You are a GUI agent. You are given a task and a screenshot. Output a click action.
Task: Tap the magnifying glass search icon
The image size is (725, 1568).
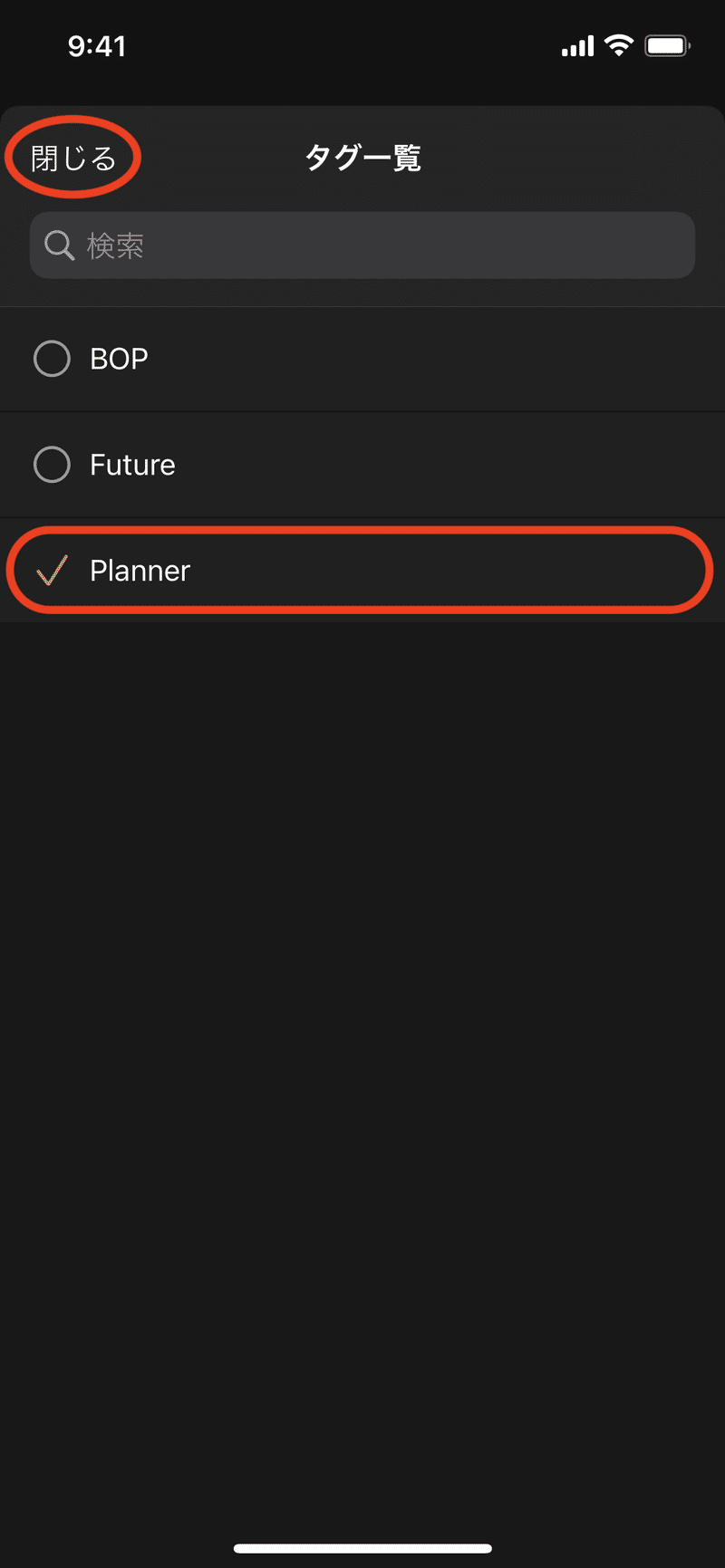(59, 245)
